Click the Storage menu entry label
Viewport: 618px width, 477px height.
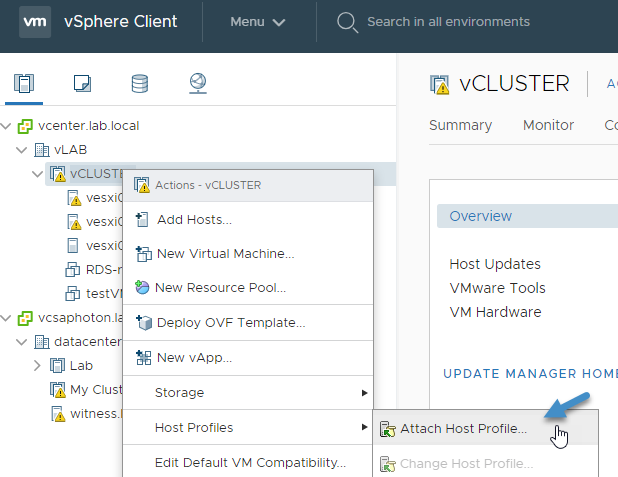179,393
